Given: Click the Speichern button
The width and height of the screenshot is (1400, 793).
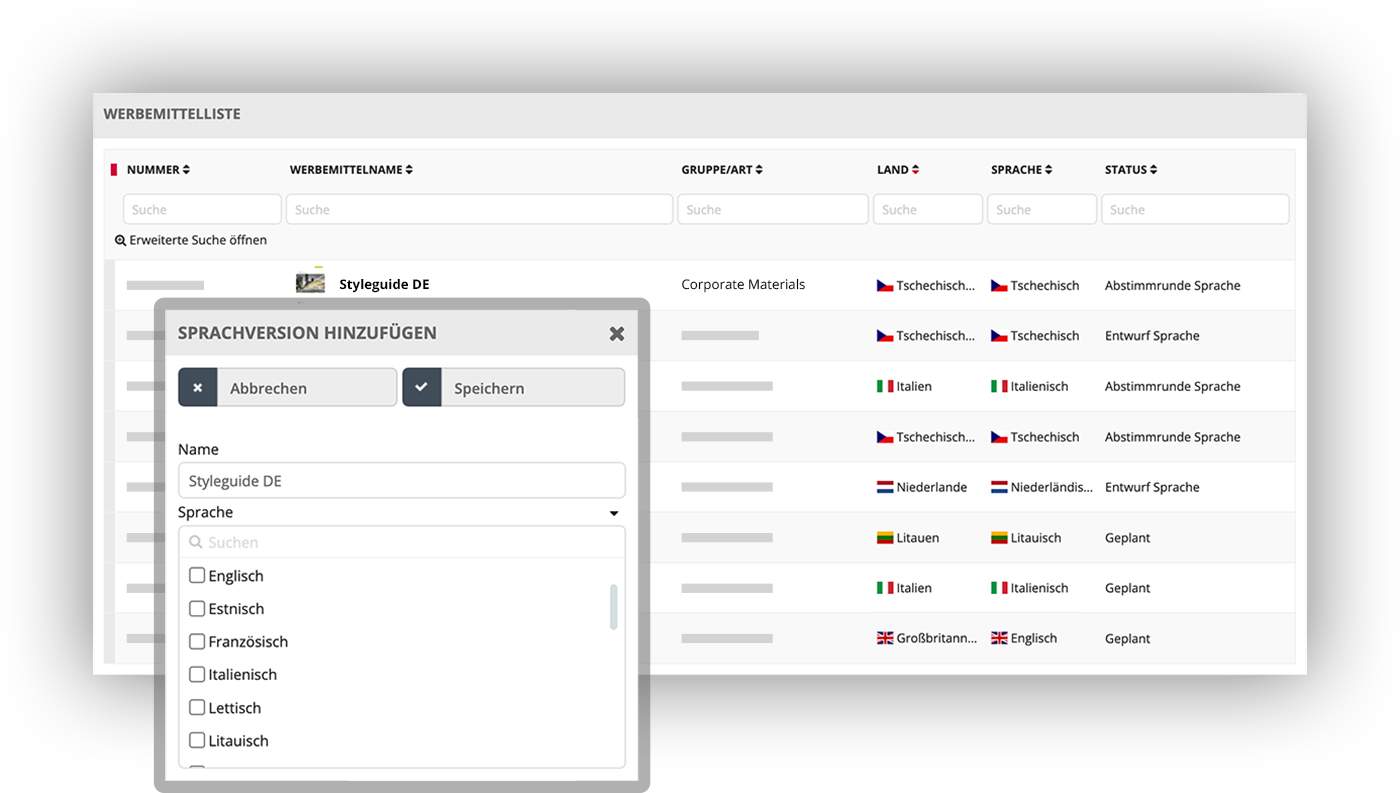Looking at the screenshot, I should tap(514, 387).
